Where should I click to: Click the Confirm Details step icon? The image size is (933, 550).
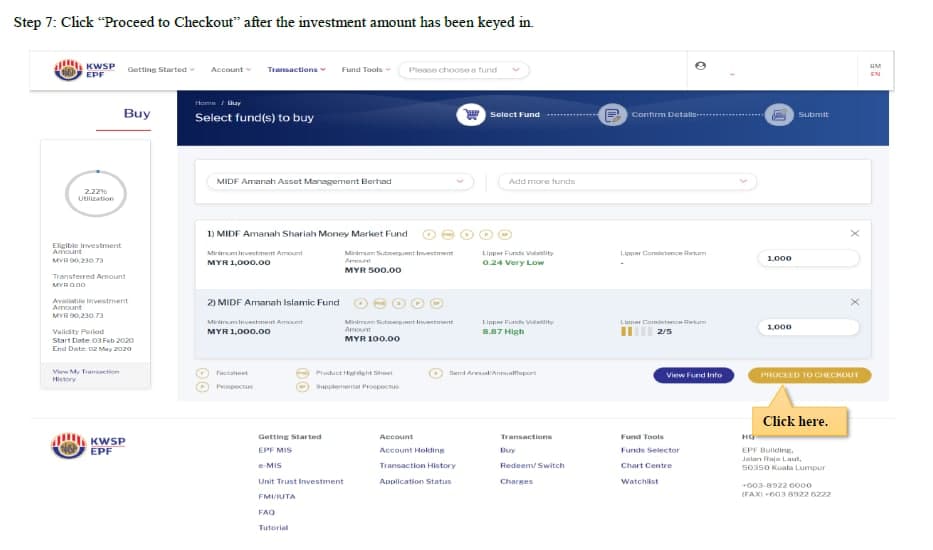[x=612, y=114]
